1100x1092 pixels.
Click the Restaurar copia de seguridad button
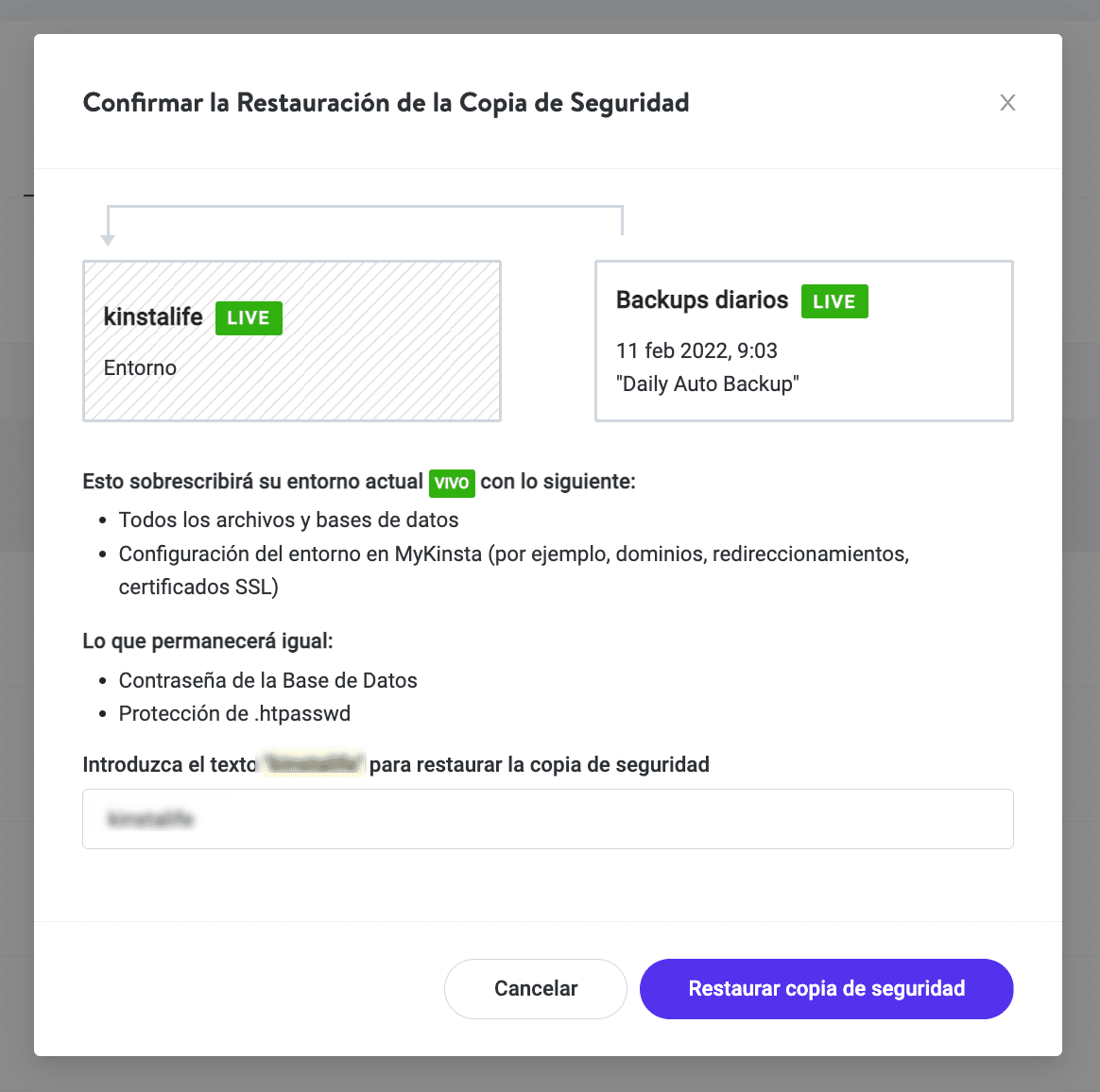click(x=826, y=989)
